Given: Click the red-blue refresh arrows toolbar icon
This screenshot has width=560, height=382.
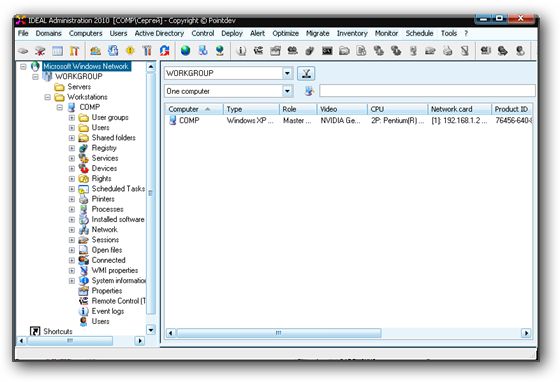Looking at the screenshot, I should [x=165, y=51].
